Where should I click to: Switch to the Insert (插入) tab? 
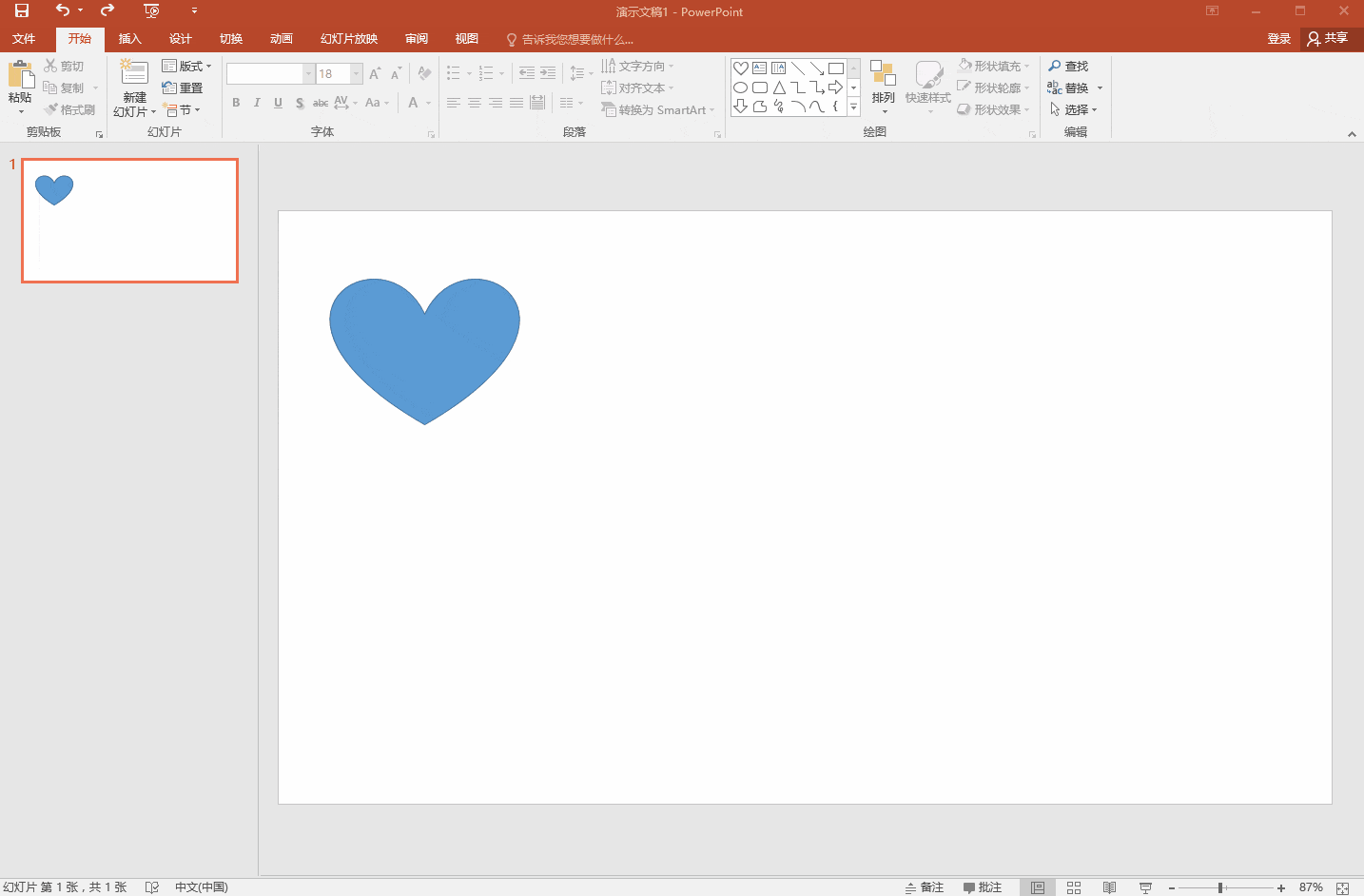tap(129, 39)
